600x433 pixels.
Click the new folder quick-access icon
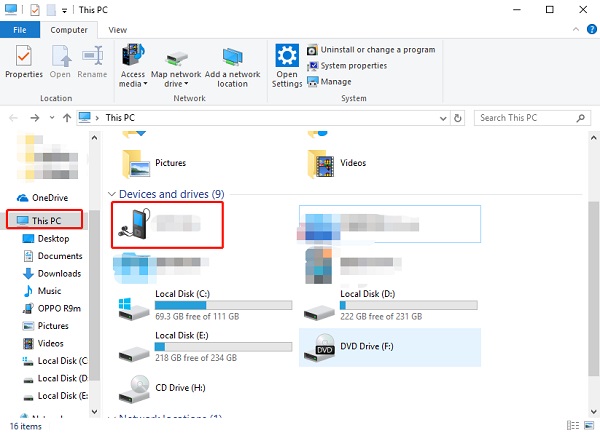coord(51,10)
